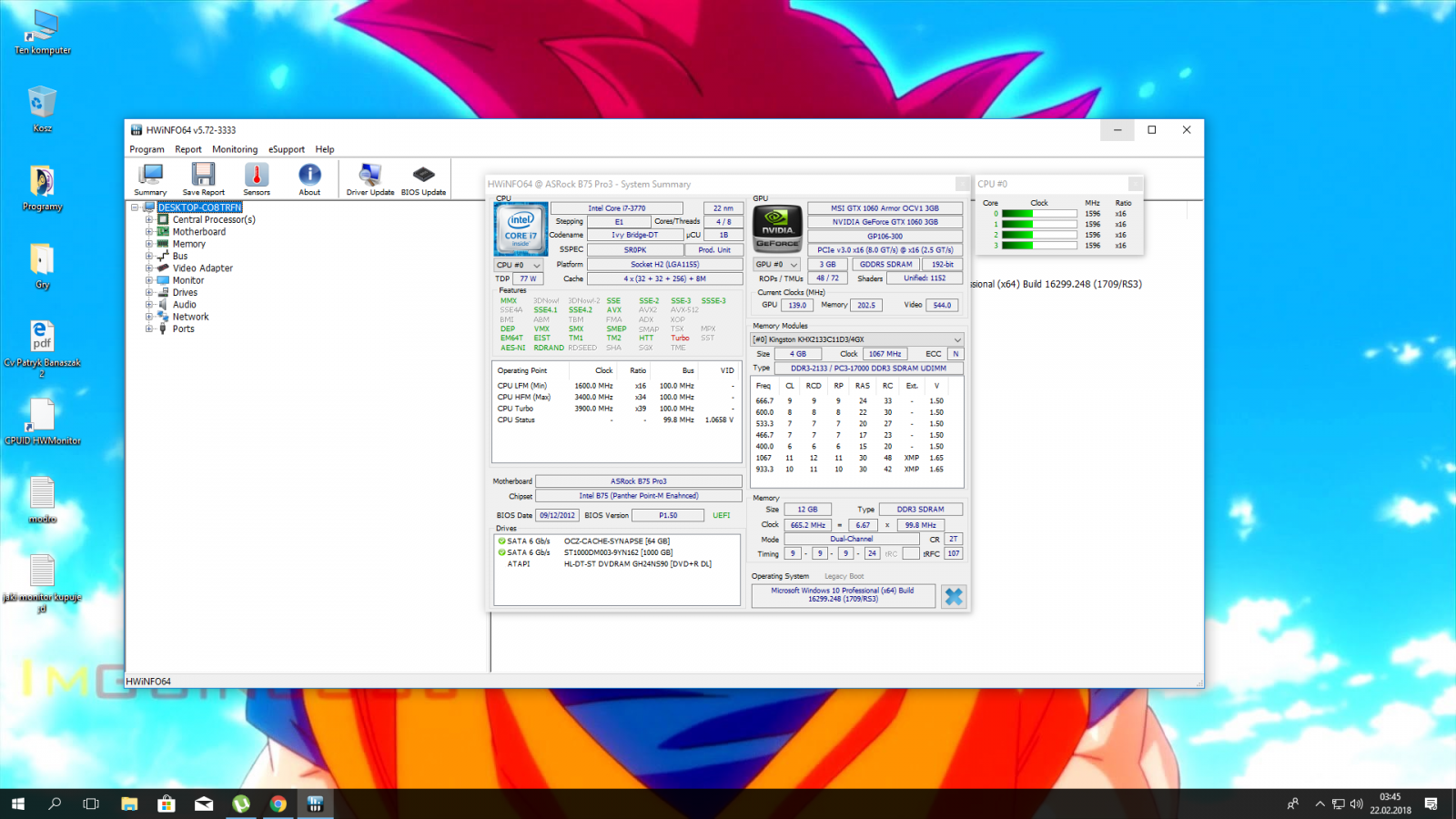Click the ASRock B75 Pro3 motherboard field
The image size is (1456, 819).
click(x=638, y=481)
